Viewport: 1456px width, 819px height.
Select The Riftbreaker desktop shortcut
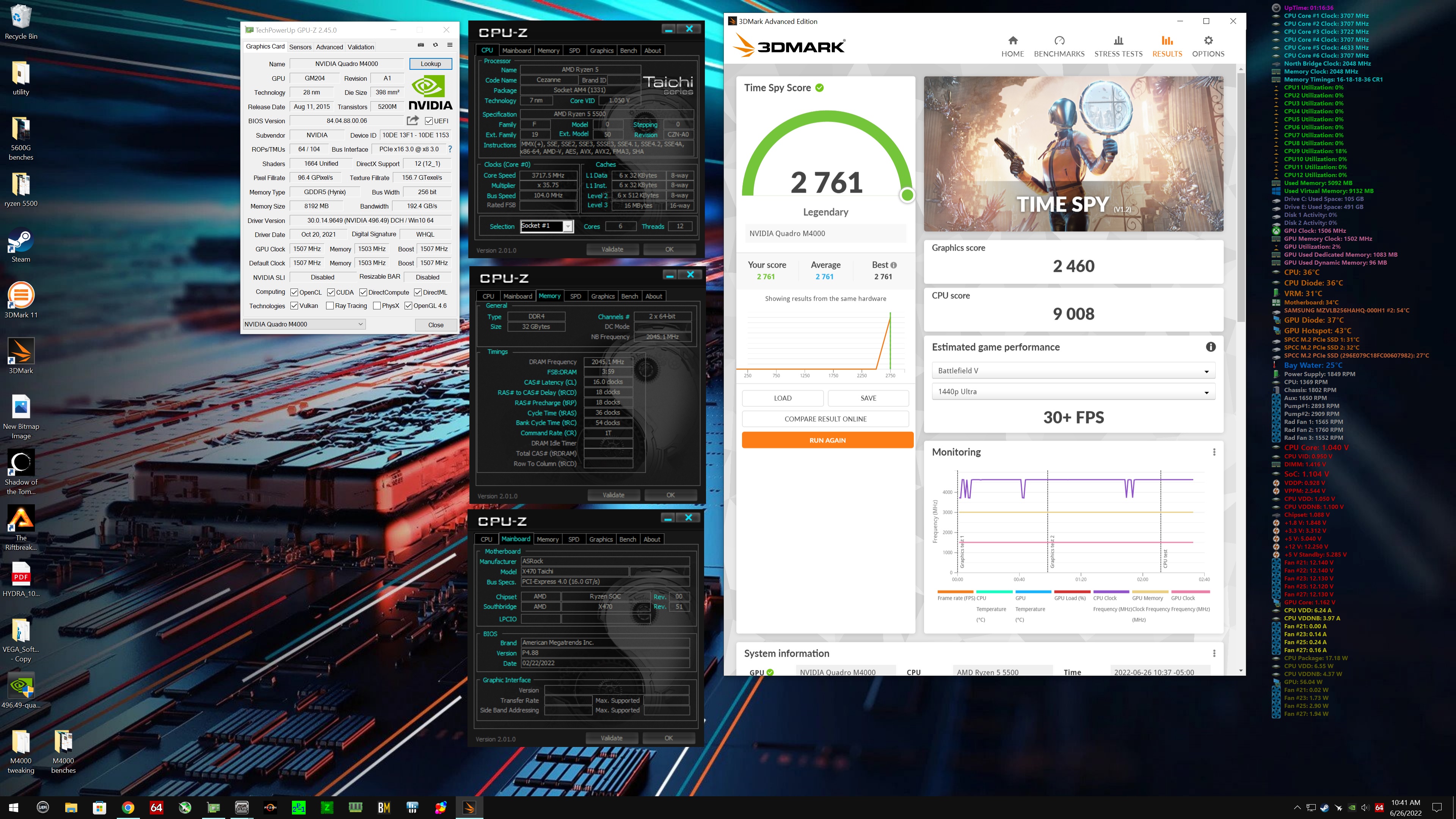pyautogui.click(x=21, y=528)
